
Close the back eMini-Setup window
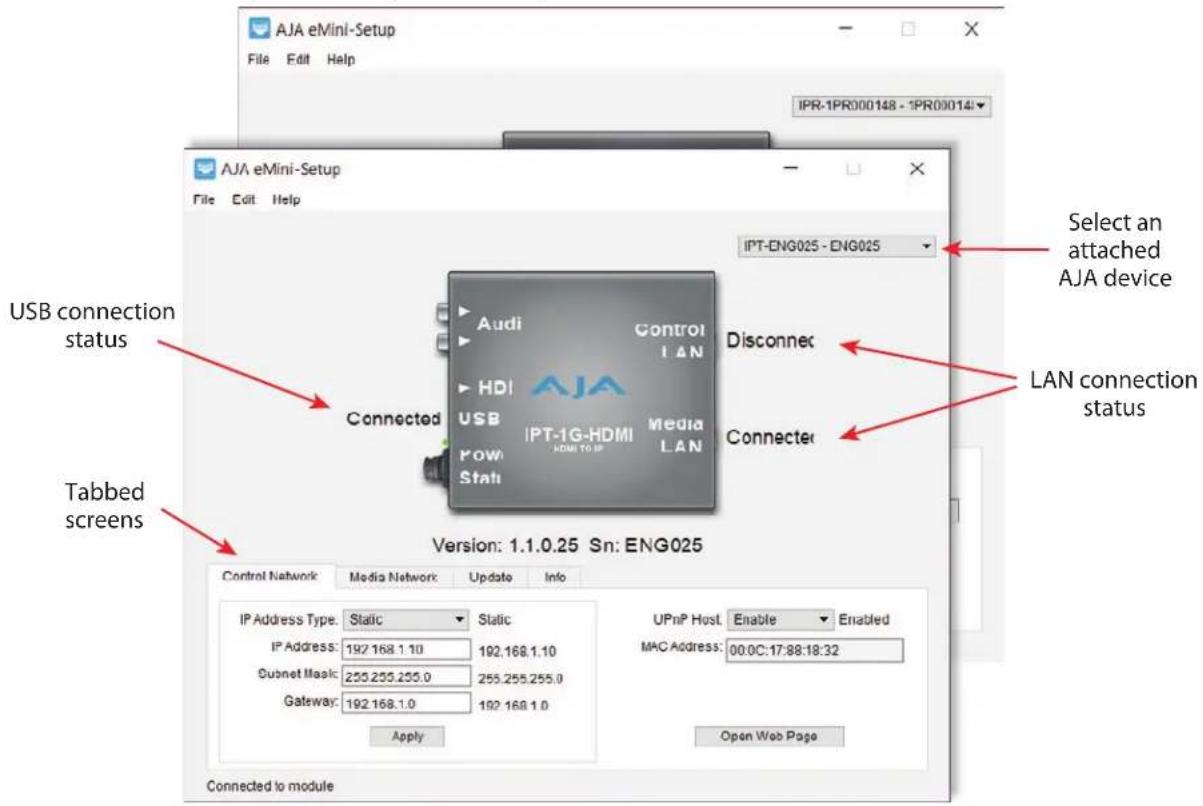[970, 30]
